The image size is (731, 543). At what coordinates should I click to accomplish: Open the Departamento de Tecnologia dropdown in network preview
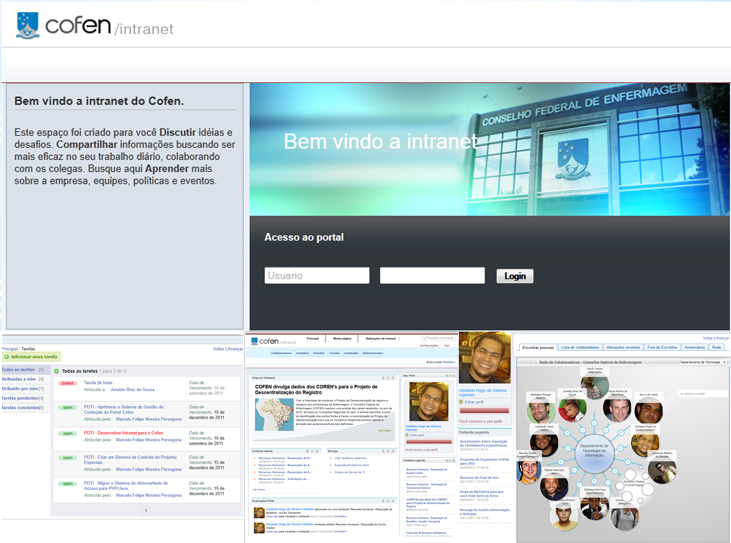(703, 362)
